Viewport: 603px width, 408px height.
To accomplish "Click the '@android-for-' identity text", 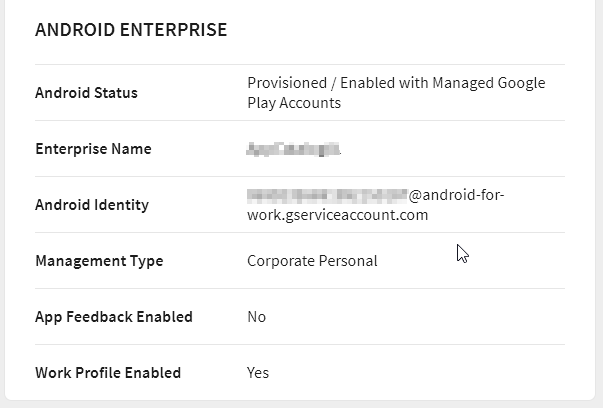I will (456, 195).
